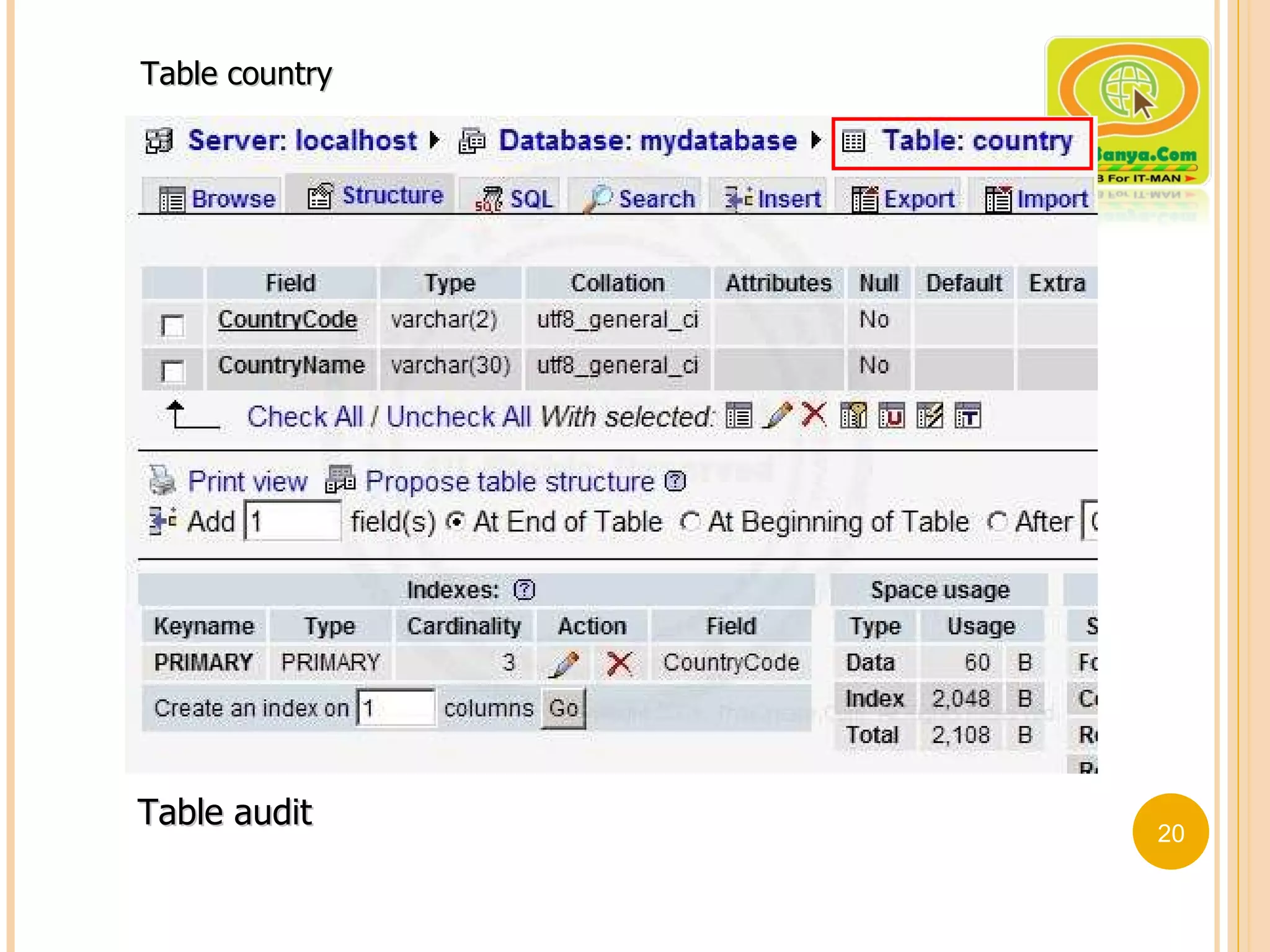Click the Drop red X icon after With selected

(814, 415)
